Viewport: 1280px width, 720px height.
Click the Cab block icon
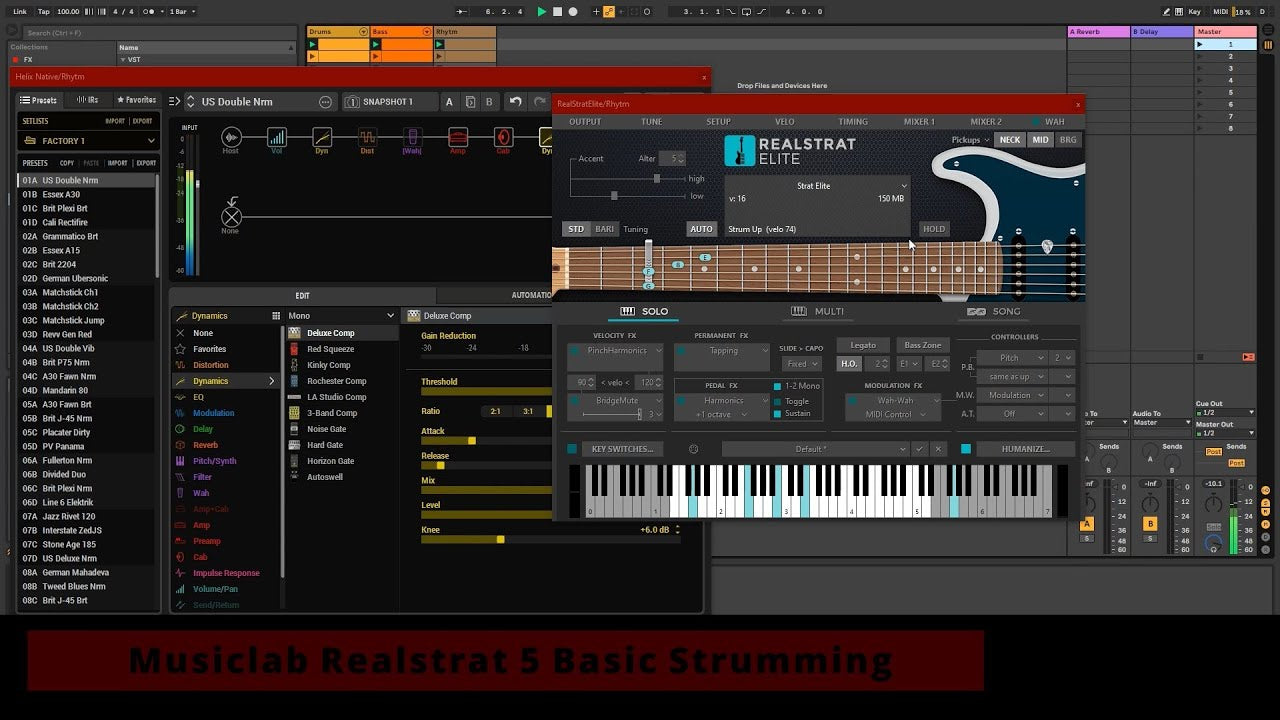click(503, 138)
